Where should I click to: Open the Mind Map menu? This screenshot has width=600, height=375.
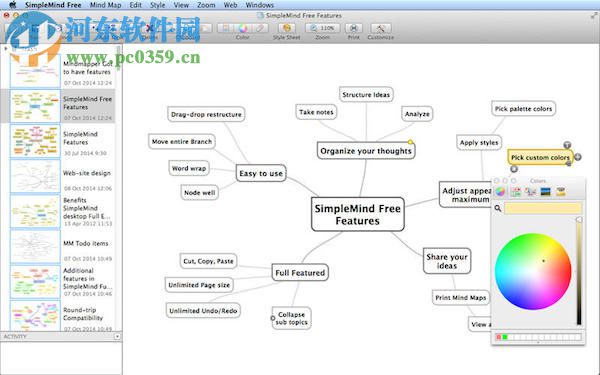tap(105, 5)
